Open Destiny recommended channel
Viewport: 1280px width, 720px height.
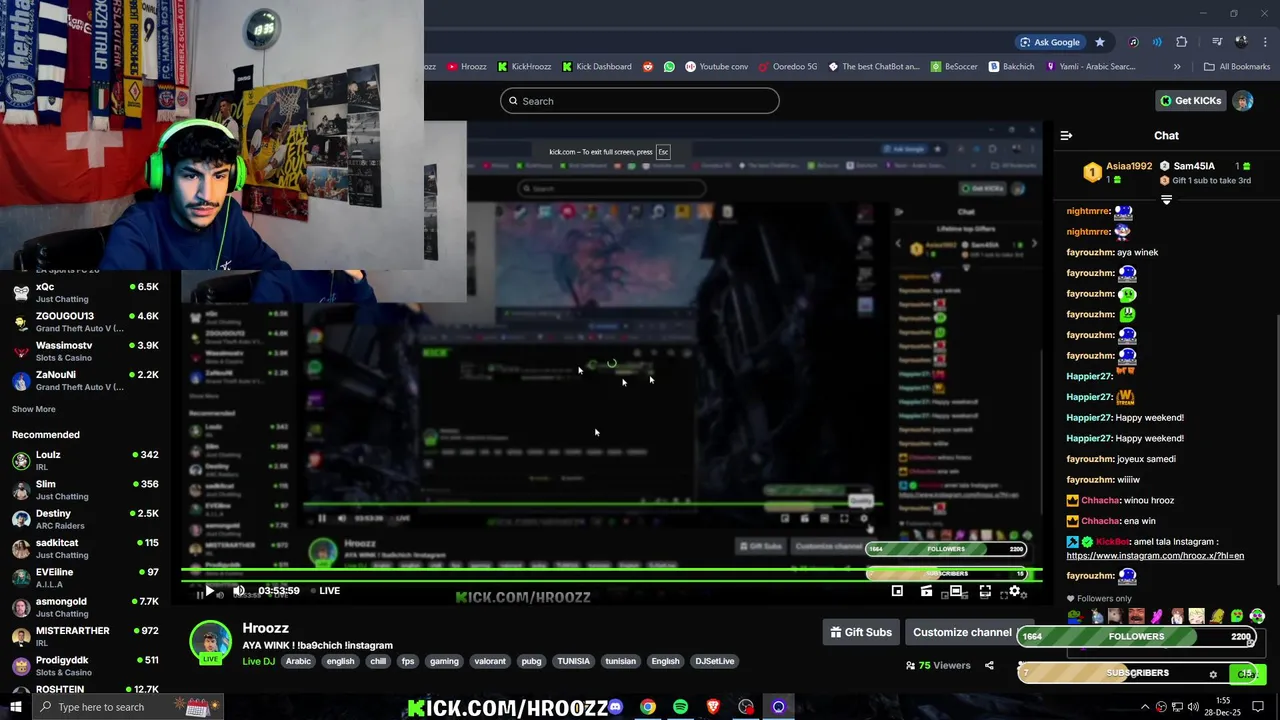tap(85, 519)
